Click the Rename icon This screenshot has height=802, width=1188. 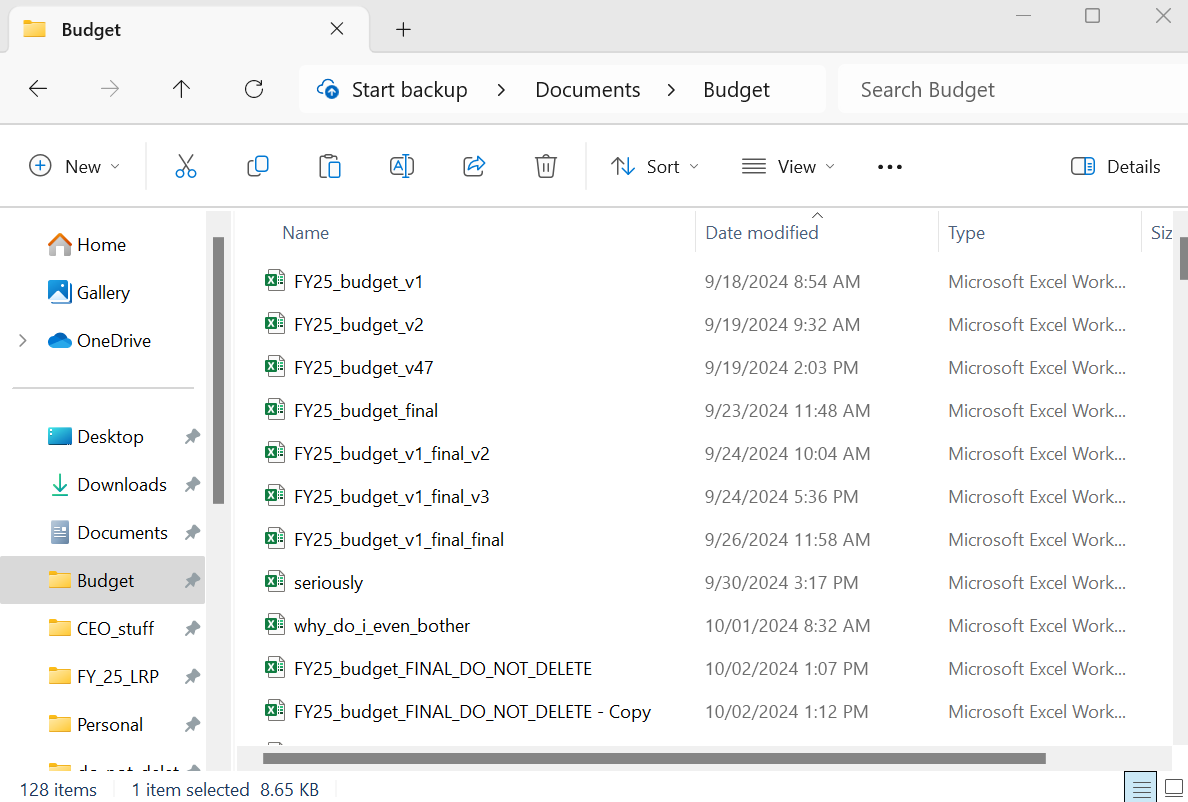[x=402, y=166]
